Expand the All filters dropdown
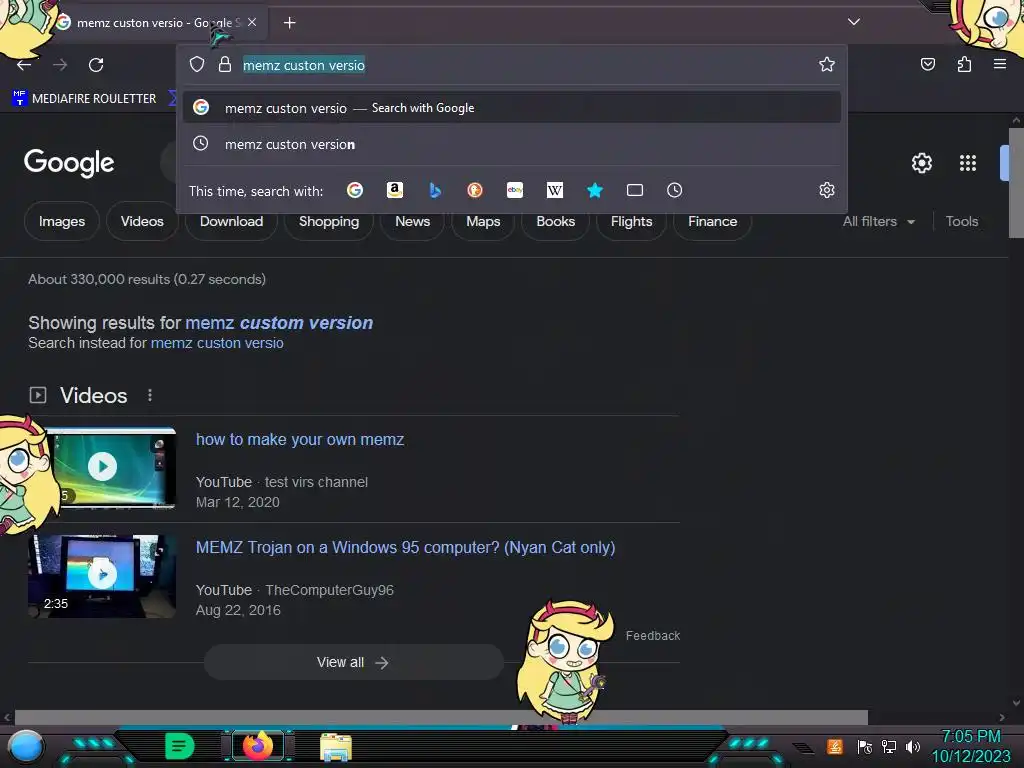The image size is (1024, 768). point(879,221)
